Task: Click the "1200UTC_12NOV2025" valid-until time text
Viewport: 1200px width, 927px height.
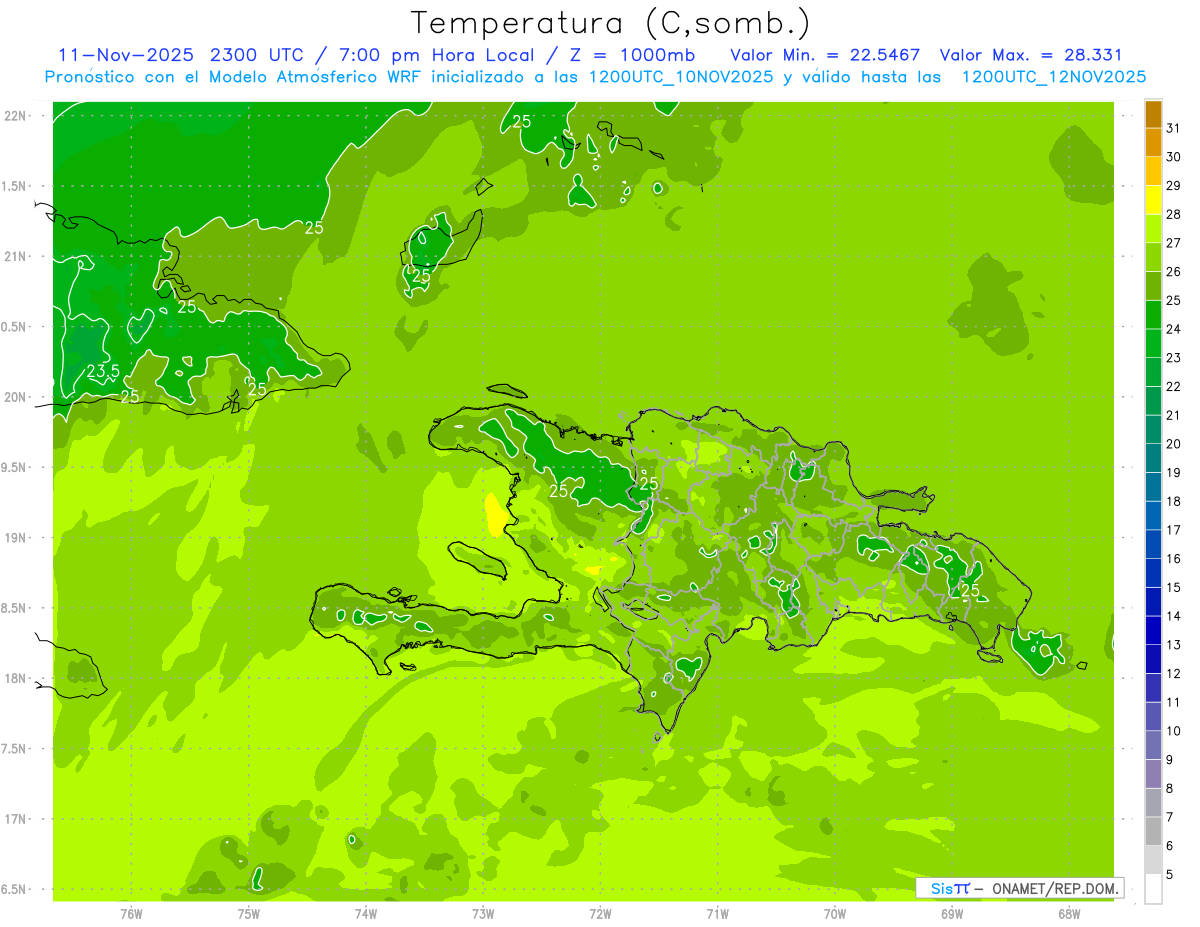Action: tap(1054, 76)
